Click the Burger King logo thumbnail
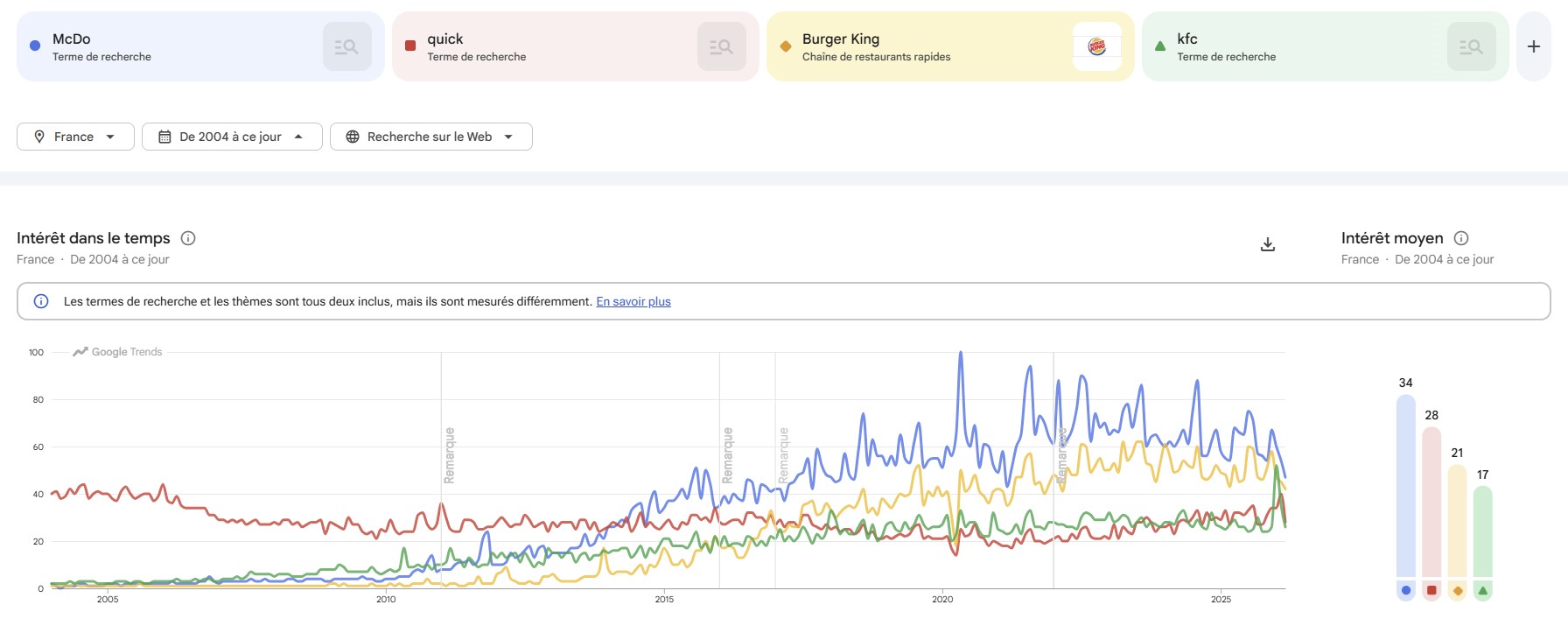This screenshot has height=626, width=1568. coord(1096,46)
